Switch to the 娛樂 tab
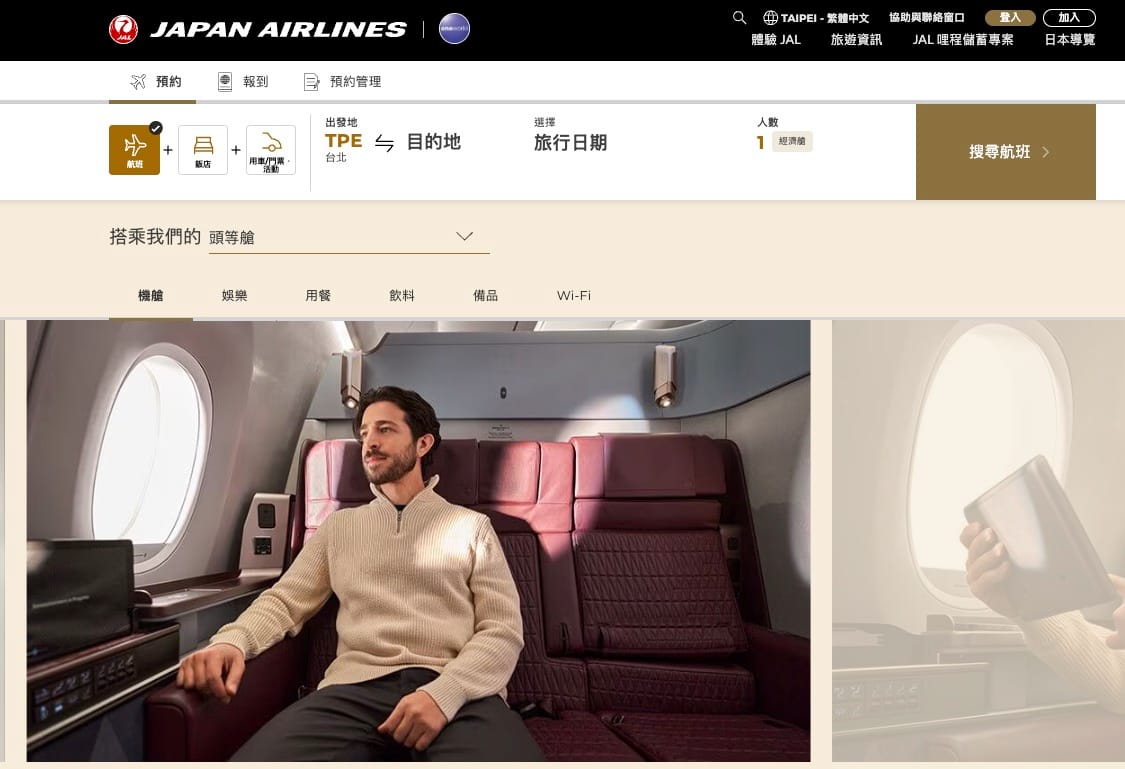 click(235, 296)
